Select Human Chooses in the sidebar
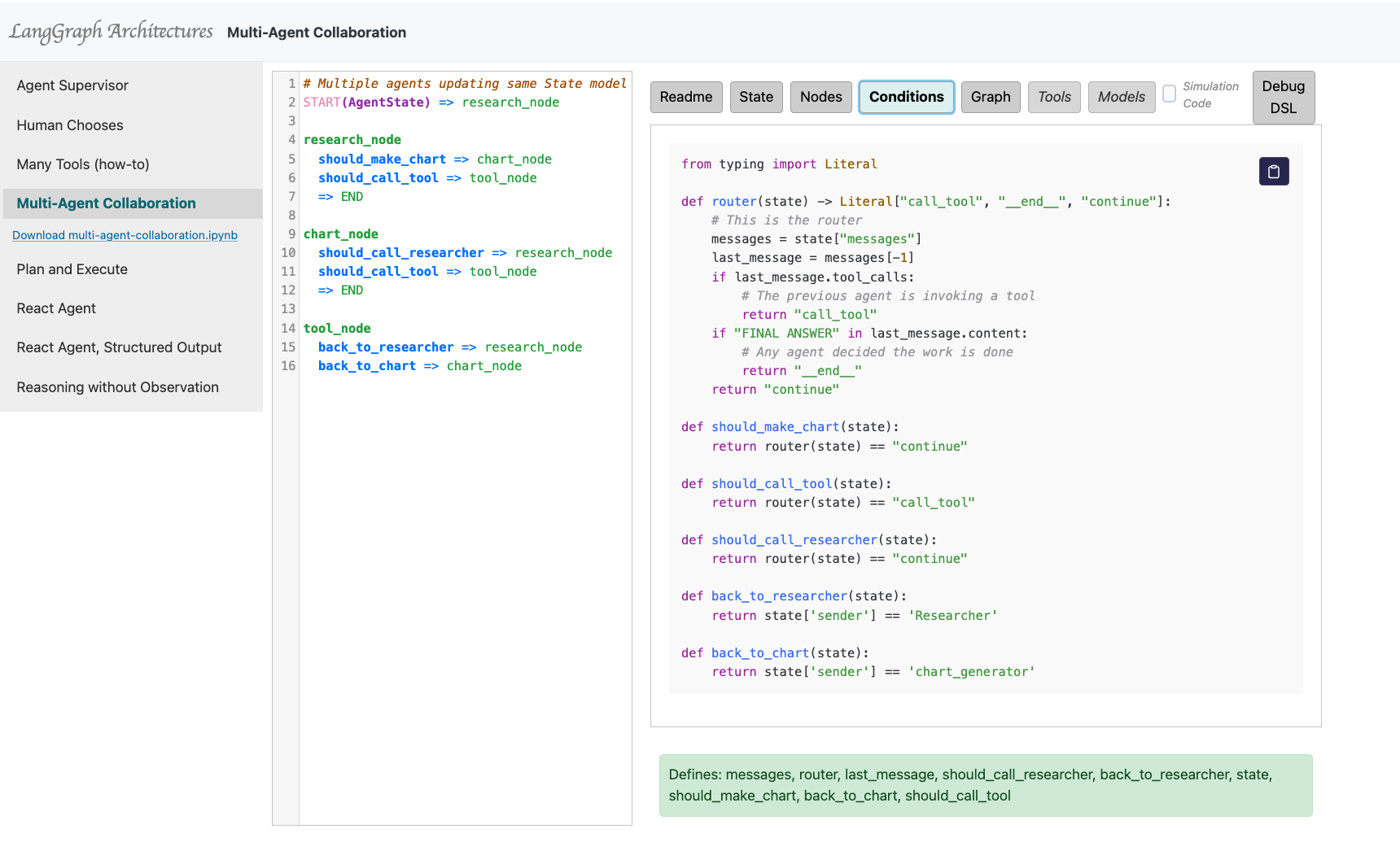Image resolution: width=1400 pixels, height=842 pixels. [70, 125]
